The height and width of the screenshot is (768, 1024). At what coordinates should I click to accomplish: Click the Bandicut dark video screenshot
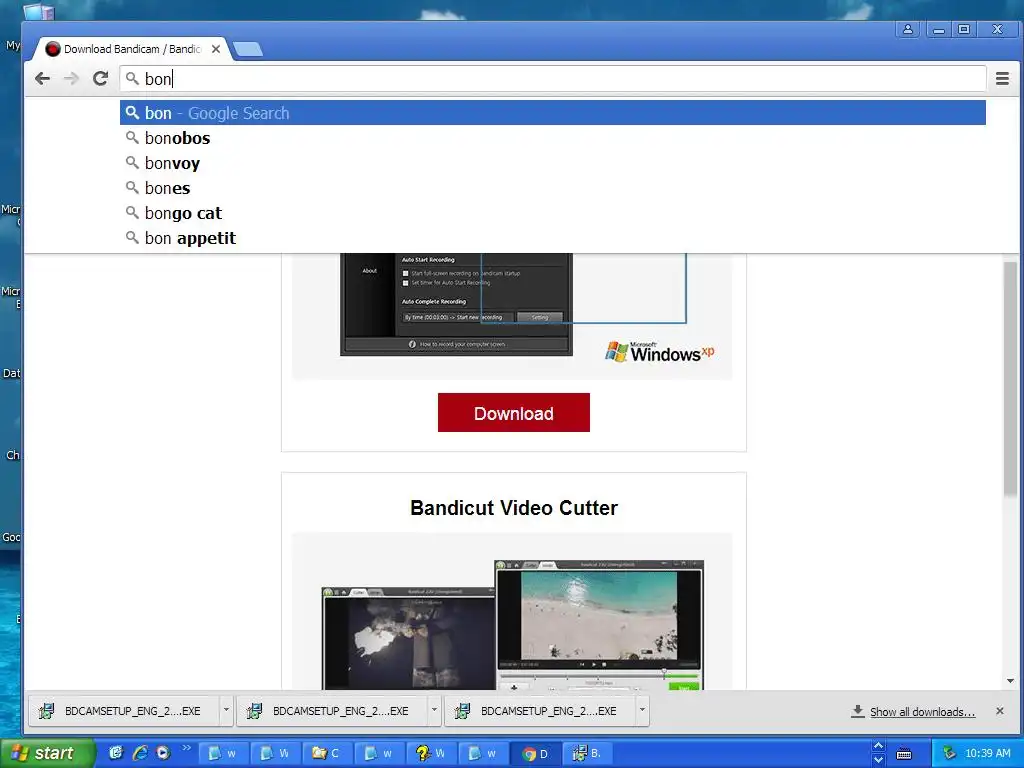coord(408,638)
